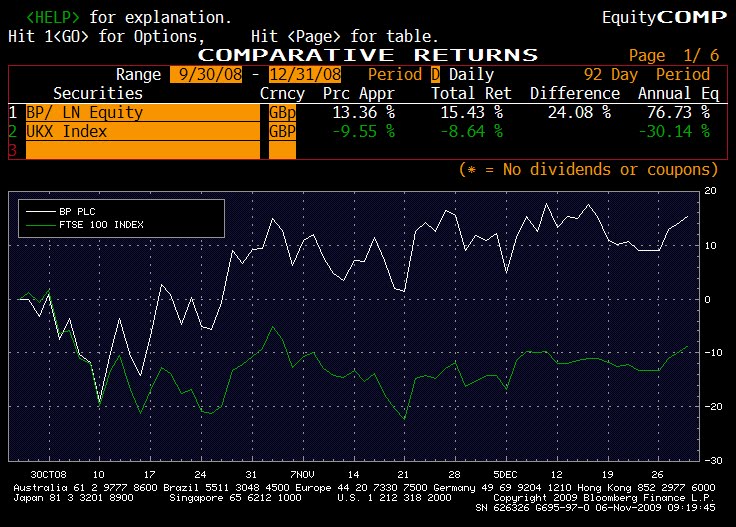The image size is (736, 527).
Task: Select the UKX Index security field
Action: [x=143, y=131]
